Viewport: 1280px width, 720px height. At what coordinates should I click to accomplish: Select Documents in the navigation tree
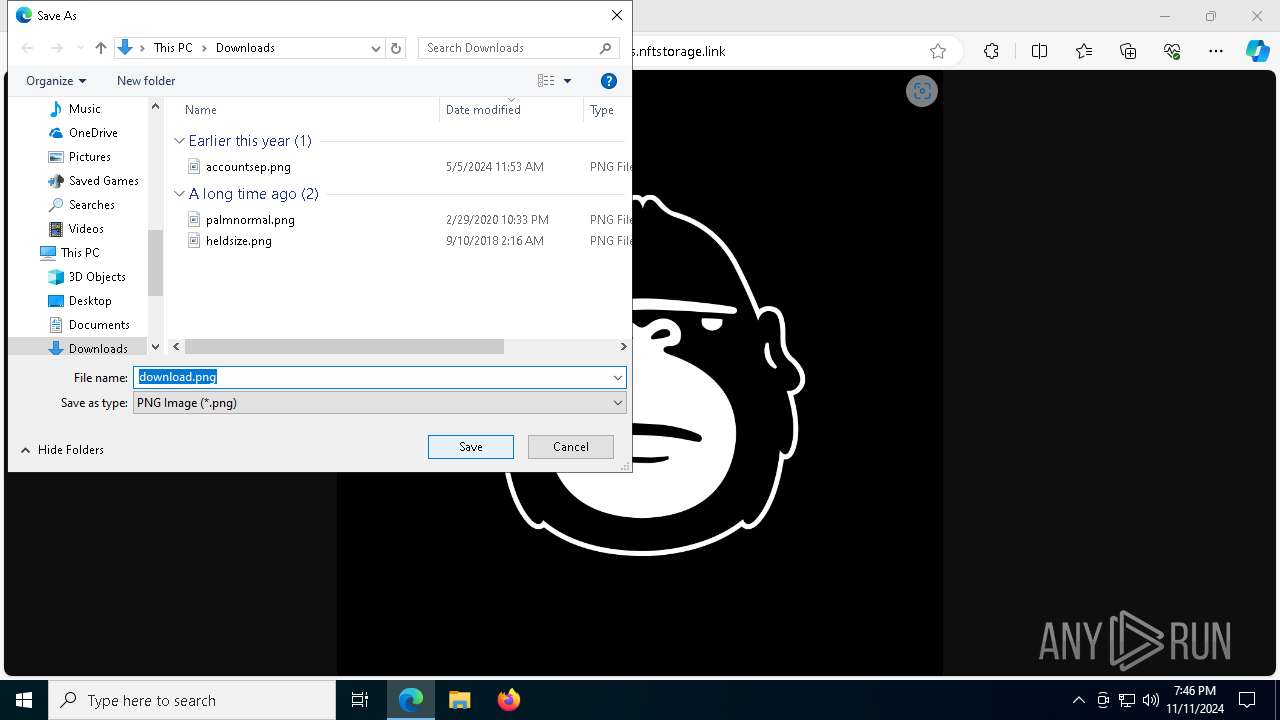coord(99,325)
